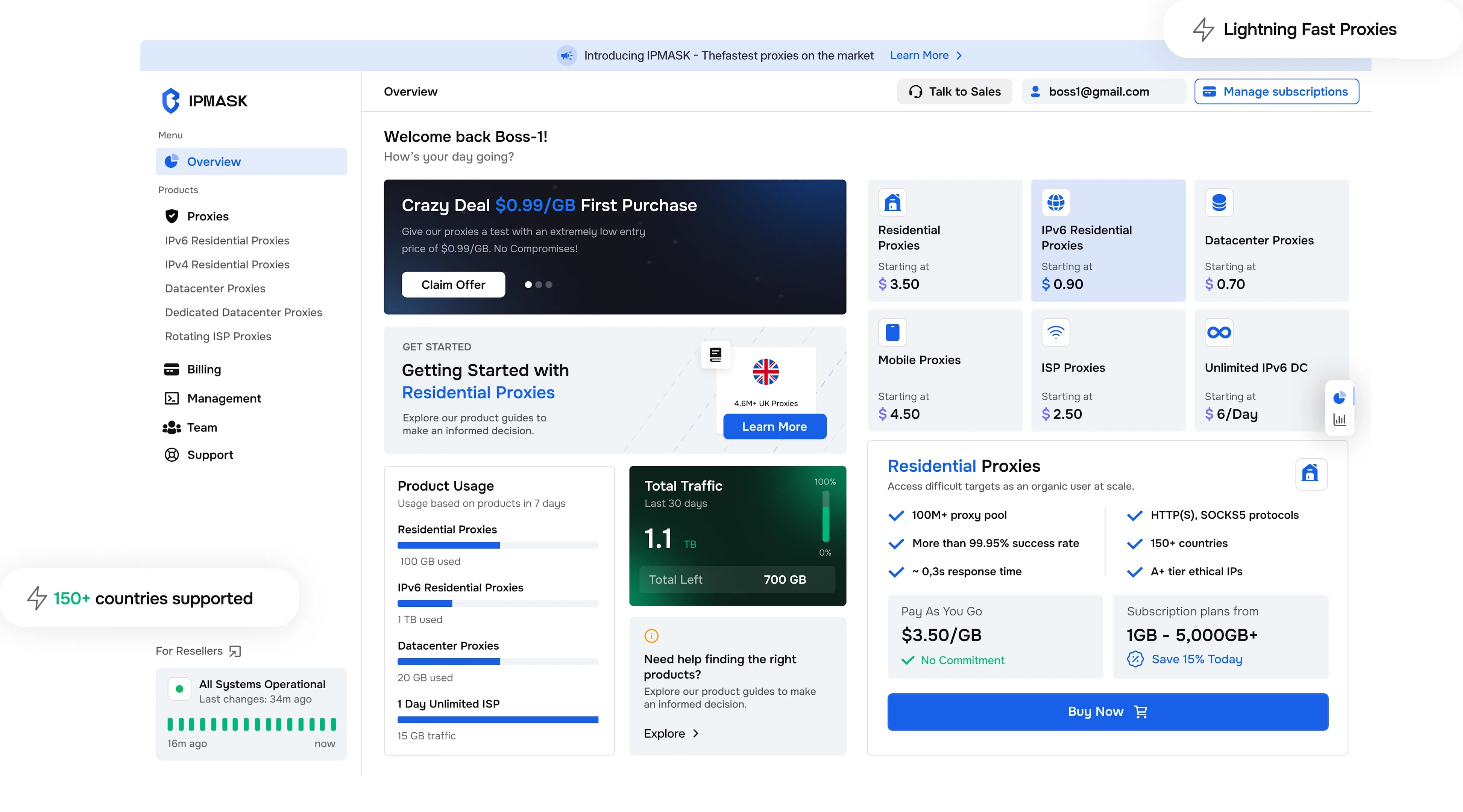This screenshot has width=1463, height=812.
Task: Click the blue Learn More button
Action: pos(775,426)
